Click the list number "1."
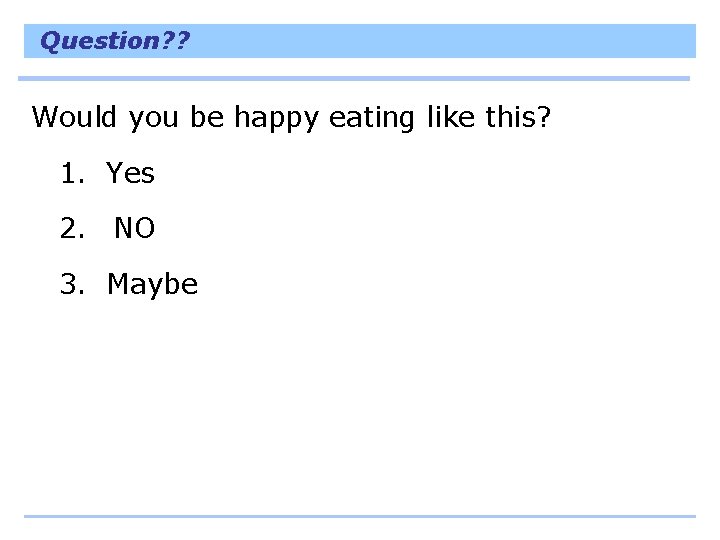Image resolution: width=720 pixels, height=540 pixels. pyautogui.click(x=73, y=173)
